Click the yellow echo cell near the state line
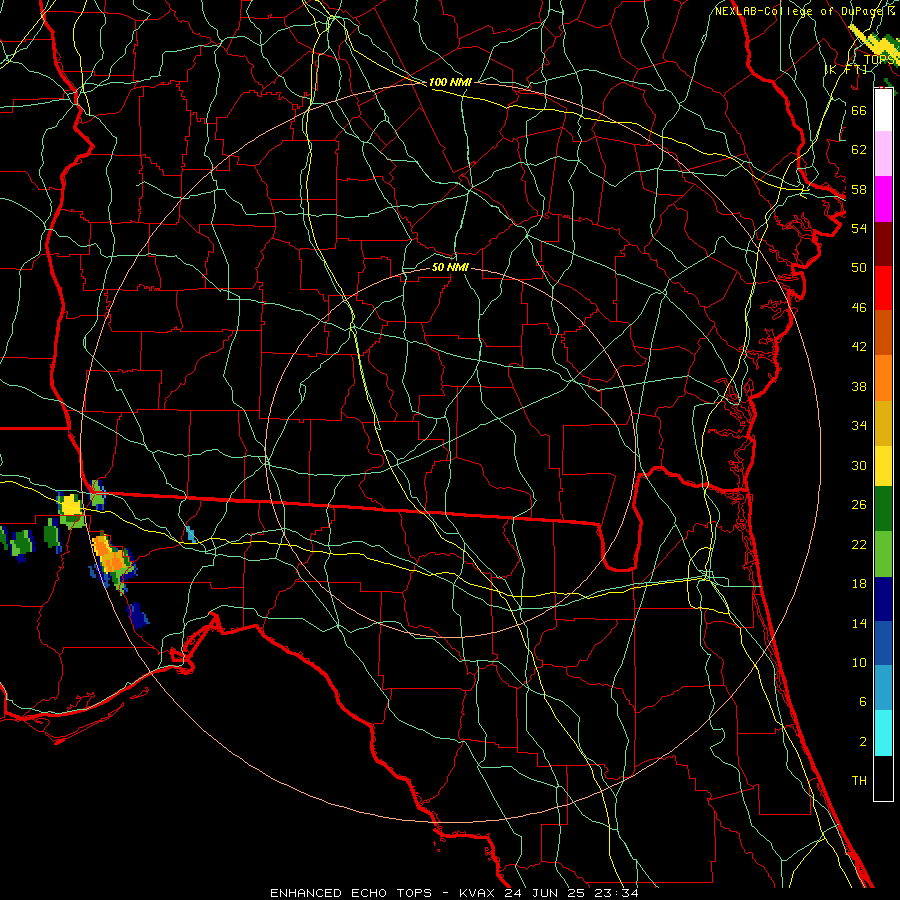This screenshot has height=900, width=900. tap(71, 505)
